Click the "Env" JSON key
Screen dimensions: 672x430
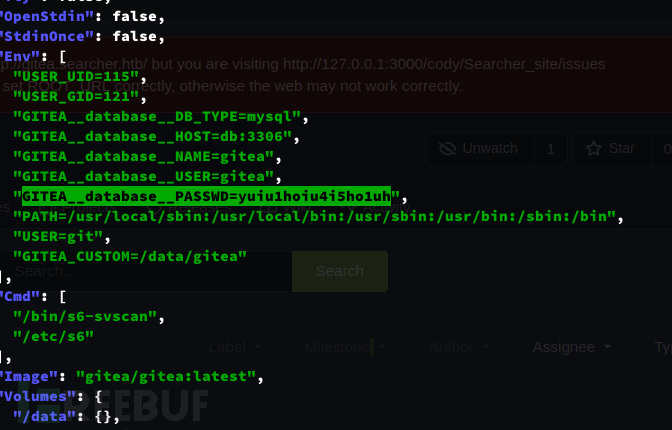click(21, 57)
